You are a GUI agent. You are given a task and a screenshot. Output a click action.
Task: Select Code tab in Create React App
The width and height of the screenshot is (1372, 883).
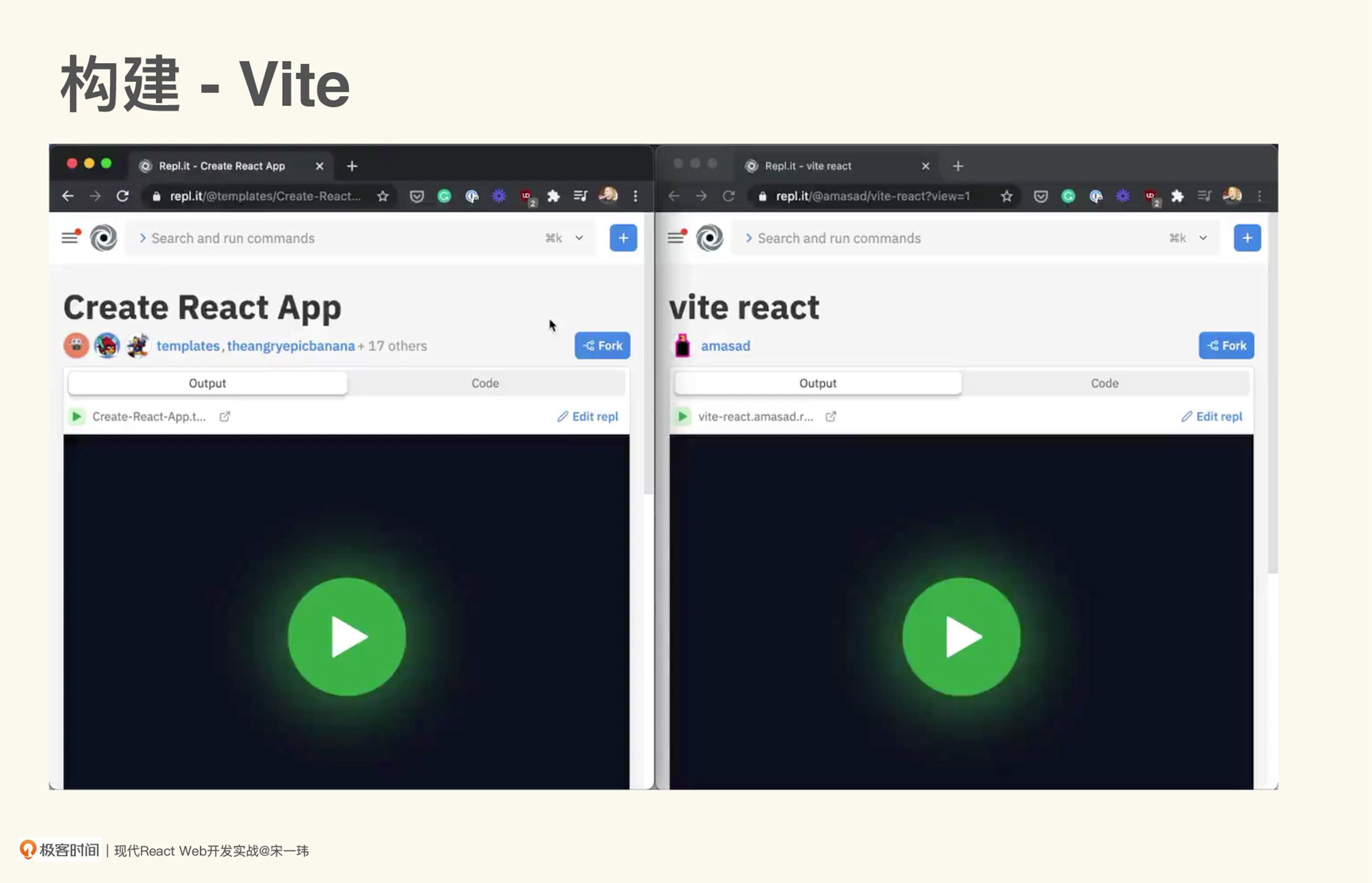click(x=485, y=383)
